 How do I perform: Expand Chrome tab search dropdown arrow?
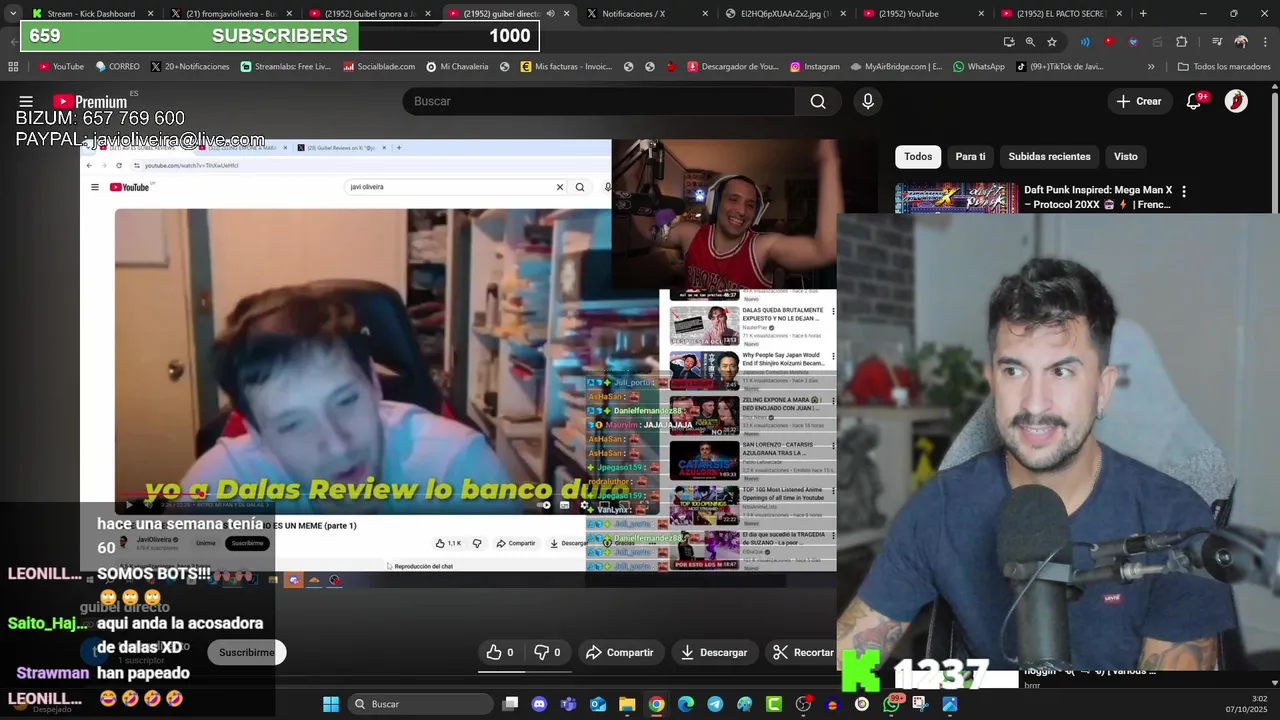(x=12, y=14)
